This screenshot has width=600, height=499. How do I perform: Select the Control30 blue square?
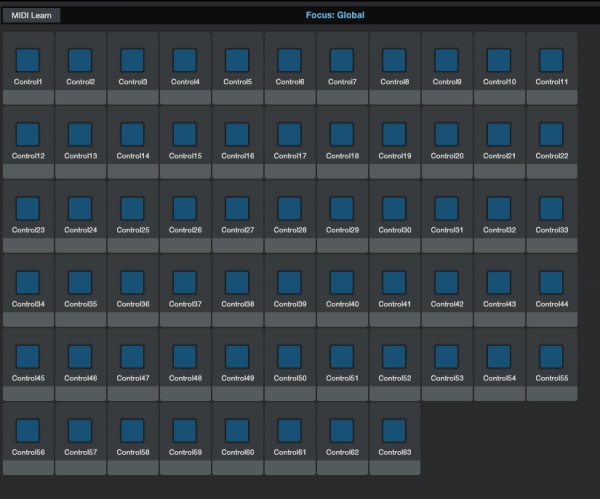point(395,209)
